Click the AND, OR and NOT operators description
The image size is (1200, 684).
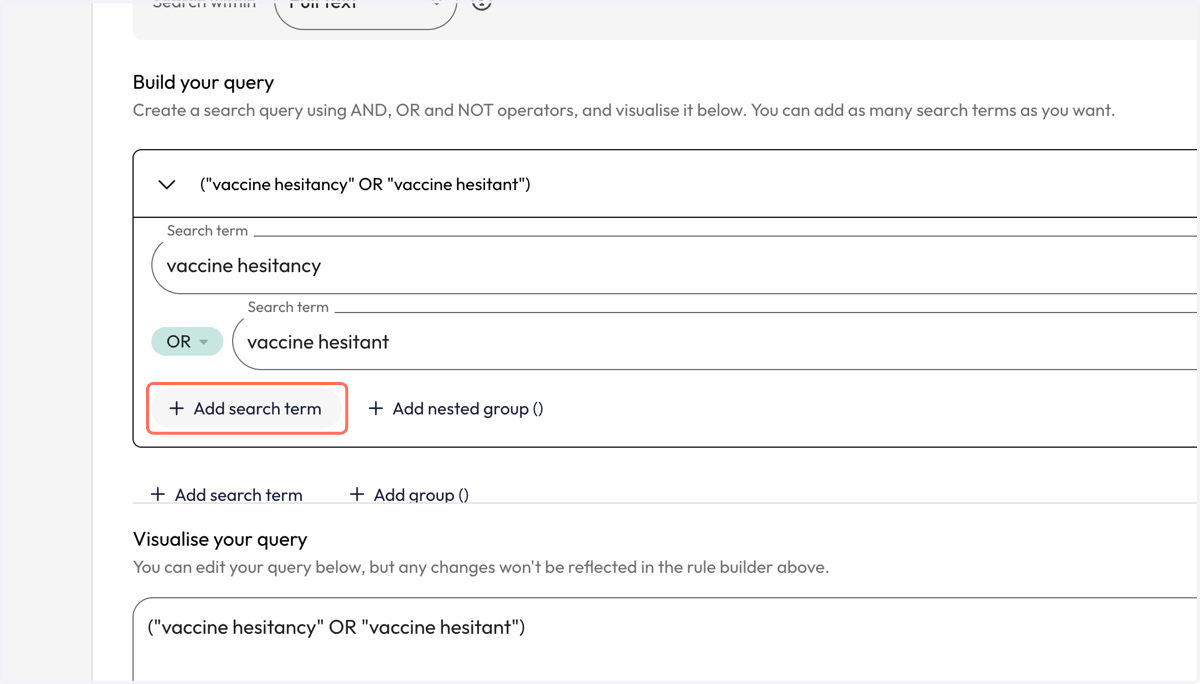coord(624,111)
